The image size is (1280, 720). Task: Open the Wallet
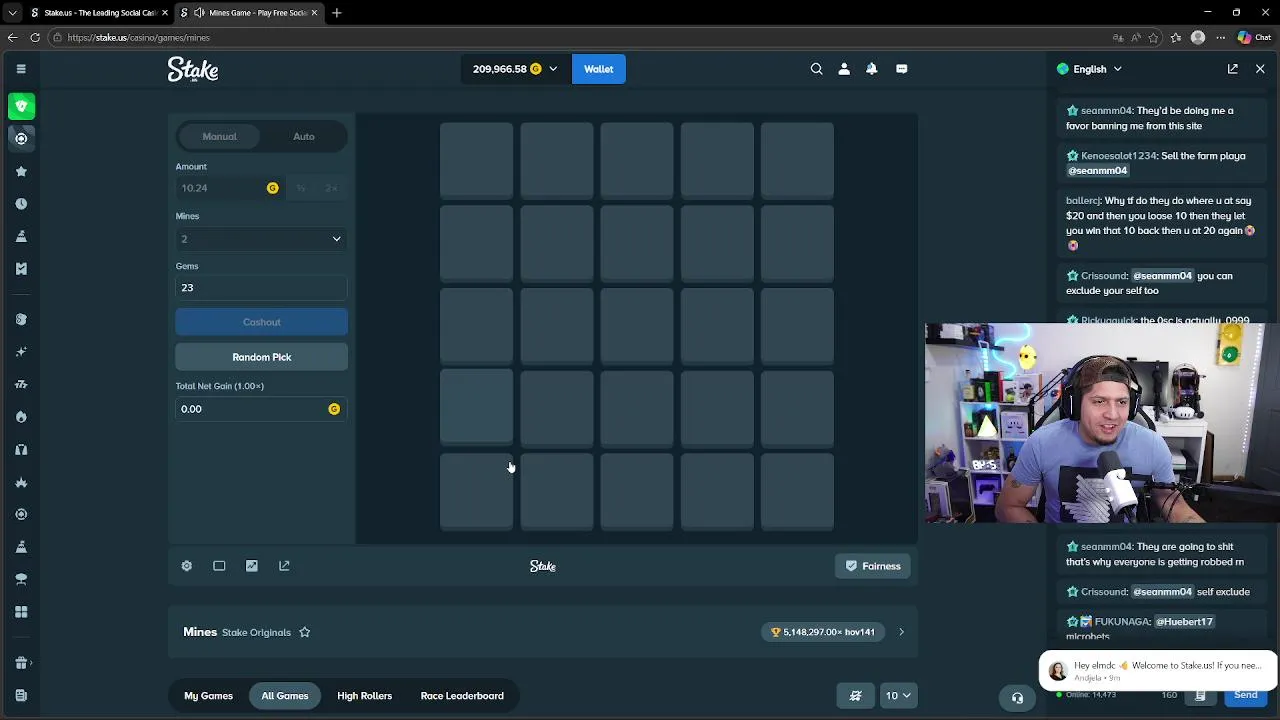(x=598, y=69)
